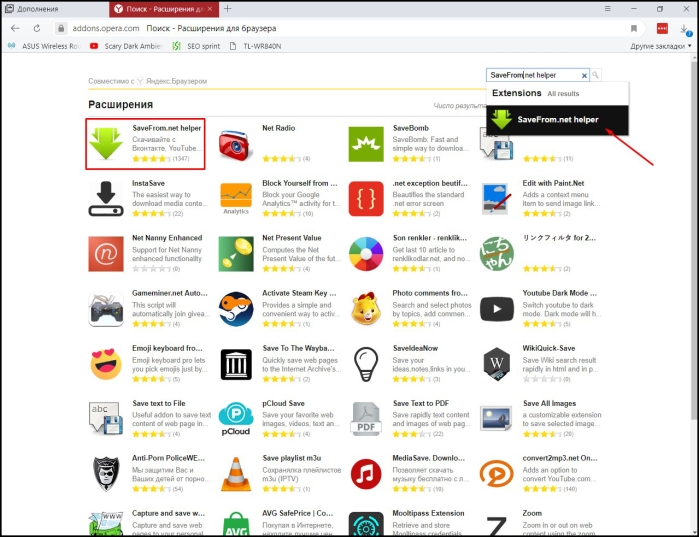This screenshot has height=537, width=699.
Task: Open the Edit with Paint.Net icon
Action: pyautogui.click(x=496, y=199)
